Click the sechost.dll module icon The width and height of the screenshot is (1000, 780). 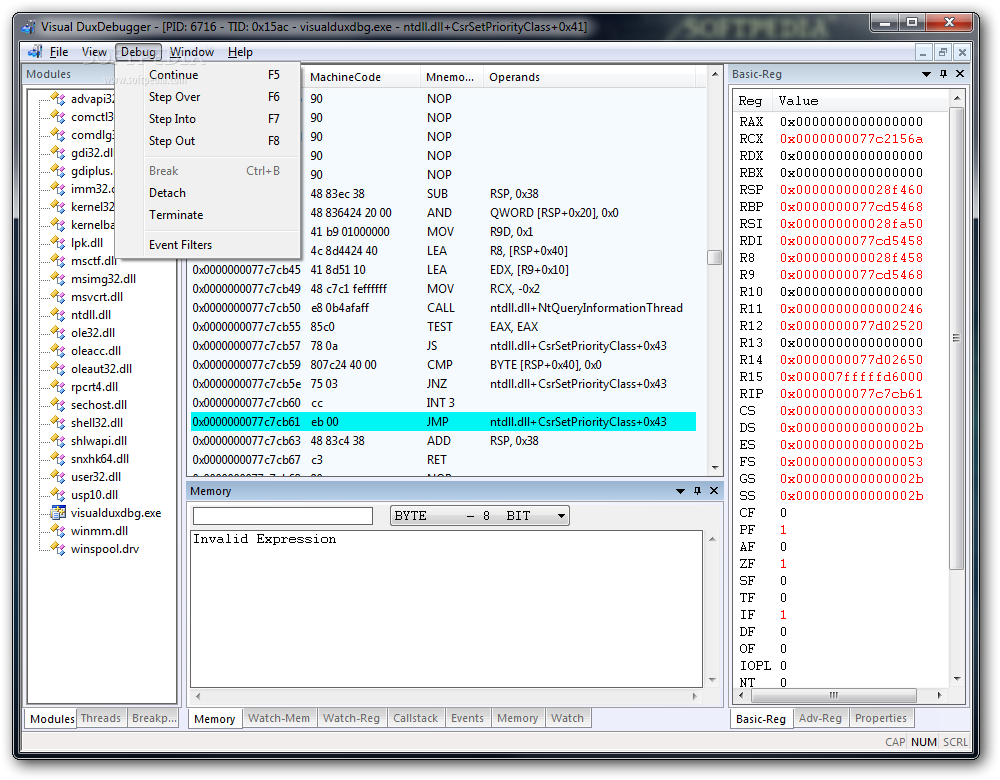[58, 404]
